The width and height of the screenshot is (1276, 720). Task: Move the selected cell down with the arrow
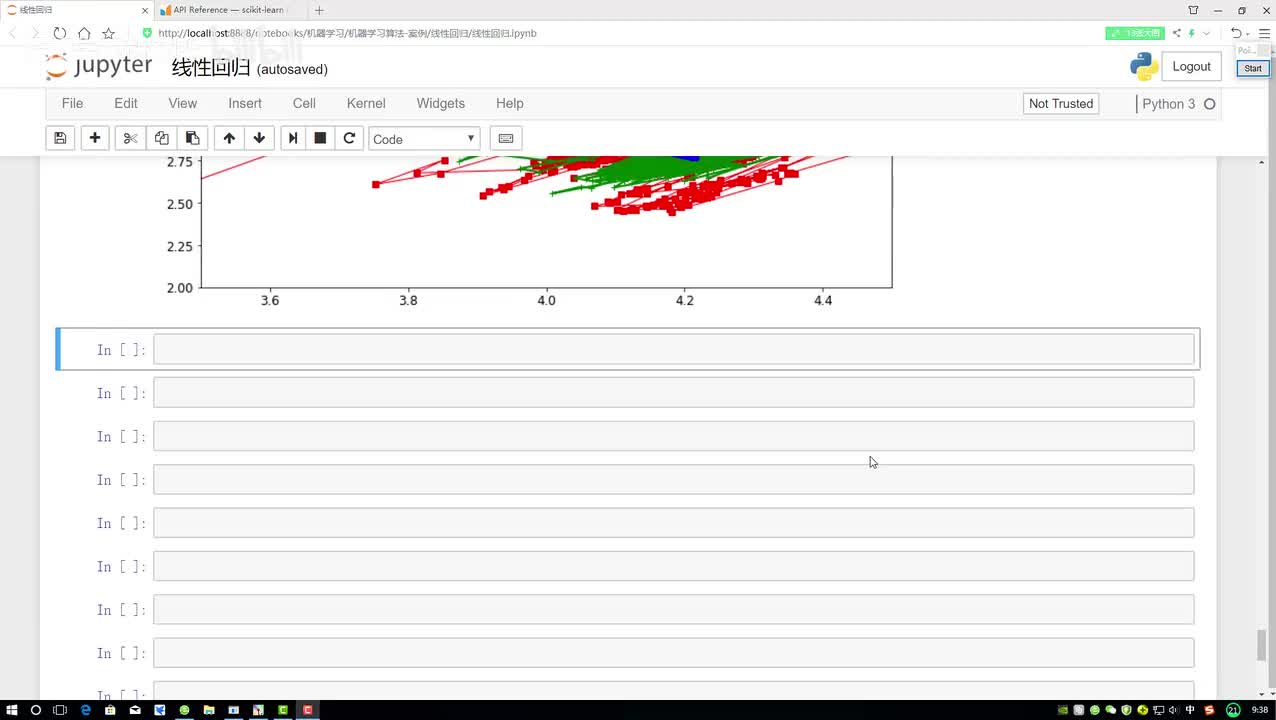[x=259, y=138]
